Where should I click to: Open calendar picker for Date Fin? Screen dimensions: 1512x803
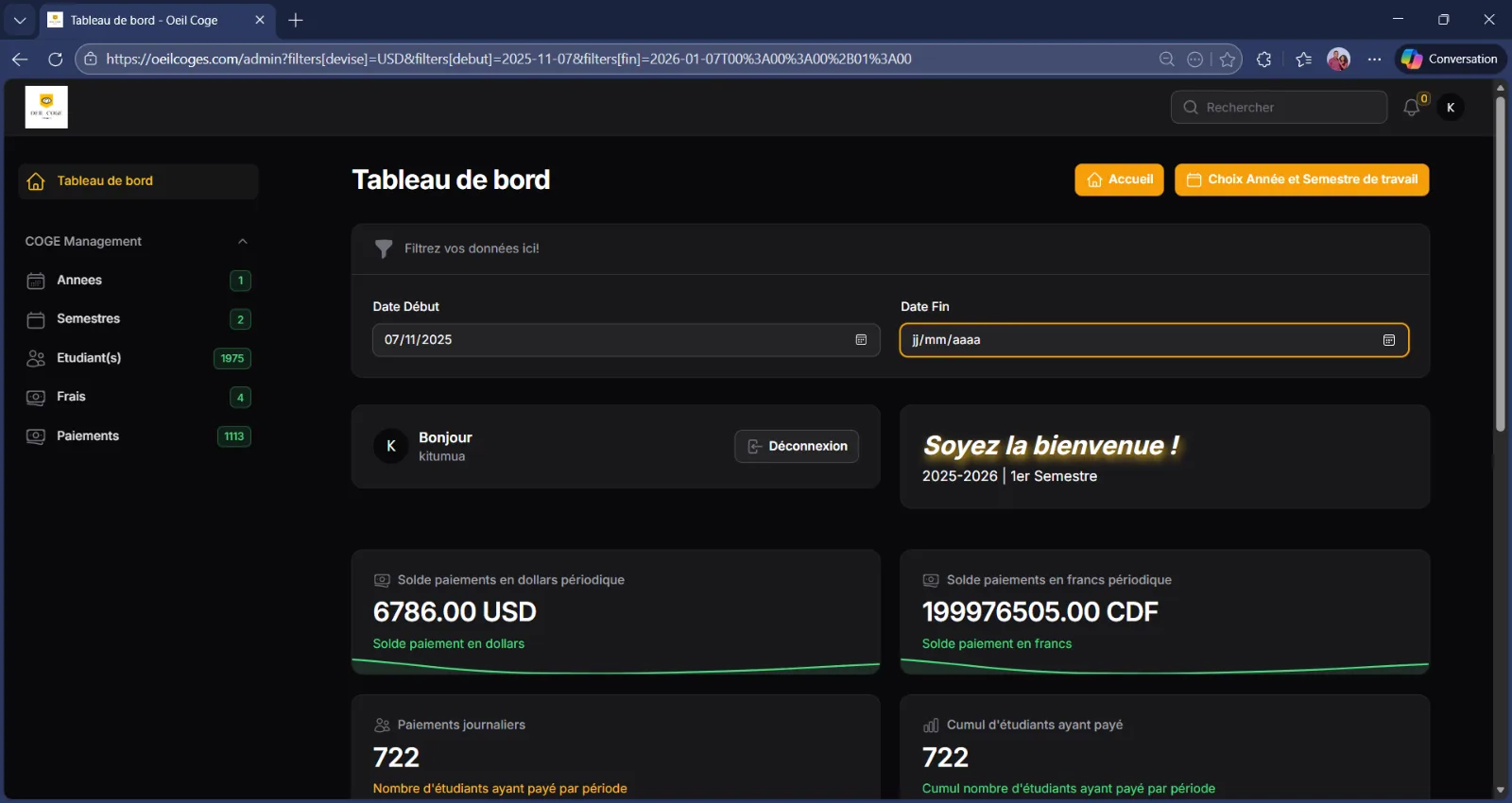pyautogui.click(x=1389, y=340)
